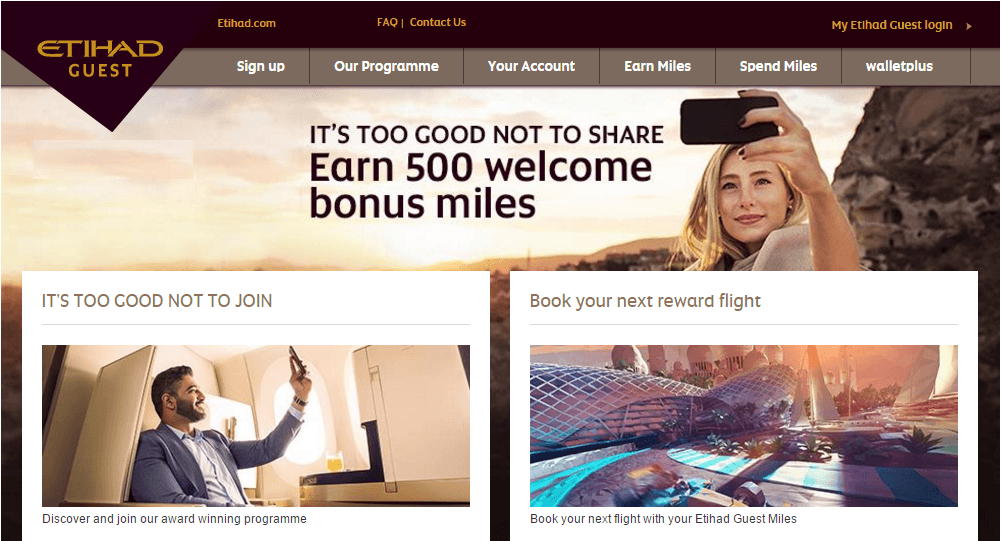Click the man taking selfie thumbnail
1001x541 pixels.
click(256, 426)
